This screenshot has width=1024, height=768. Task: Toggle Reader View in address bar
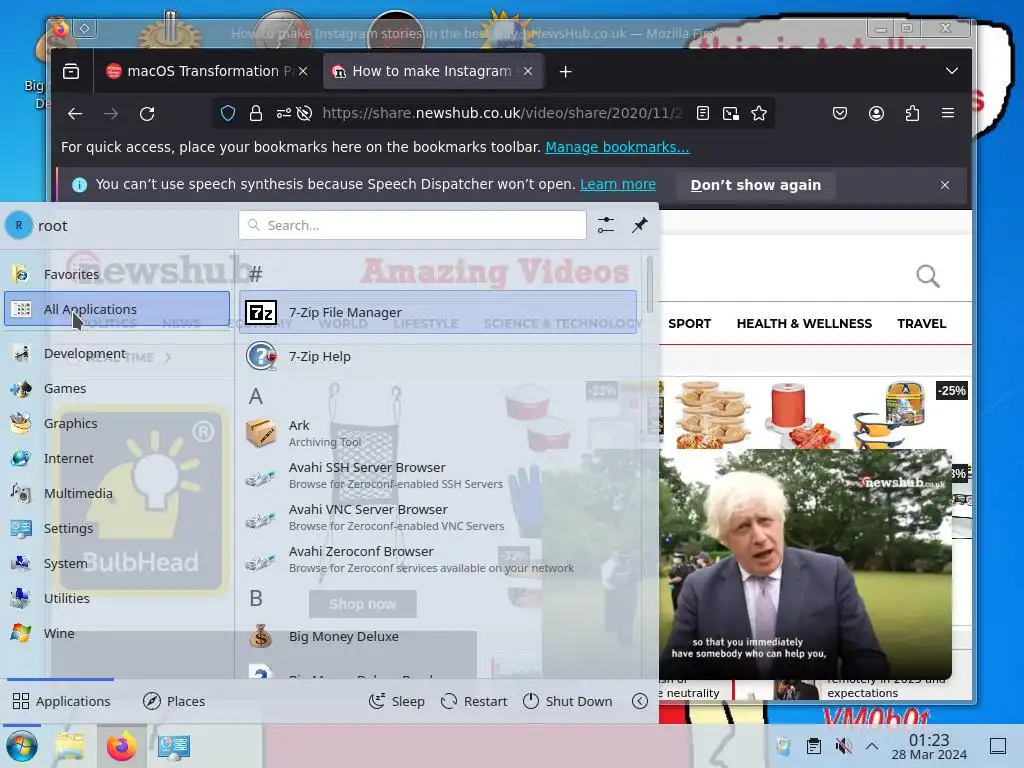(703, 114)
